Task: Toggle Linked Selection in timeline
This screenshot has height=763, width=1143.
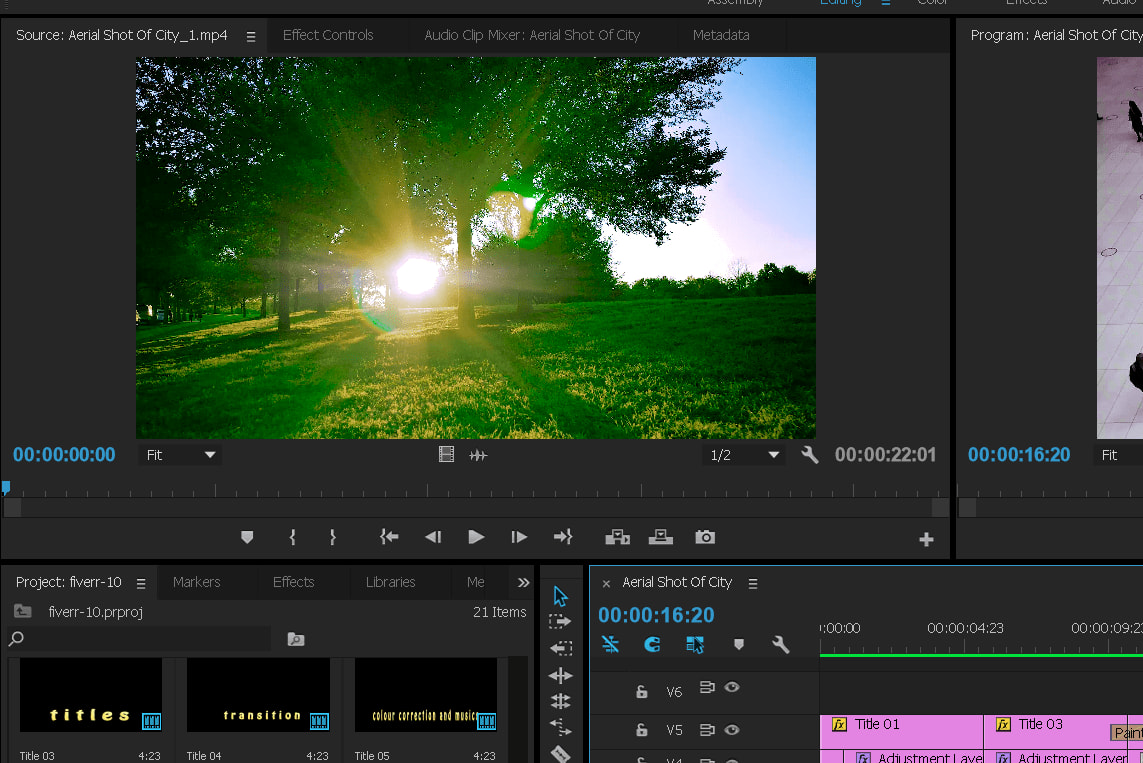Action: 695,645
